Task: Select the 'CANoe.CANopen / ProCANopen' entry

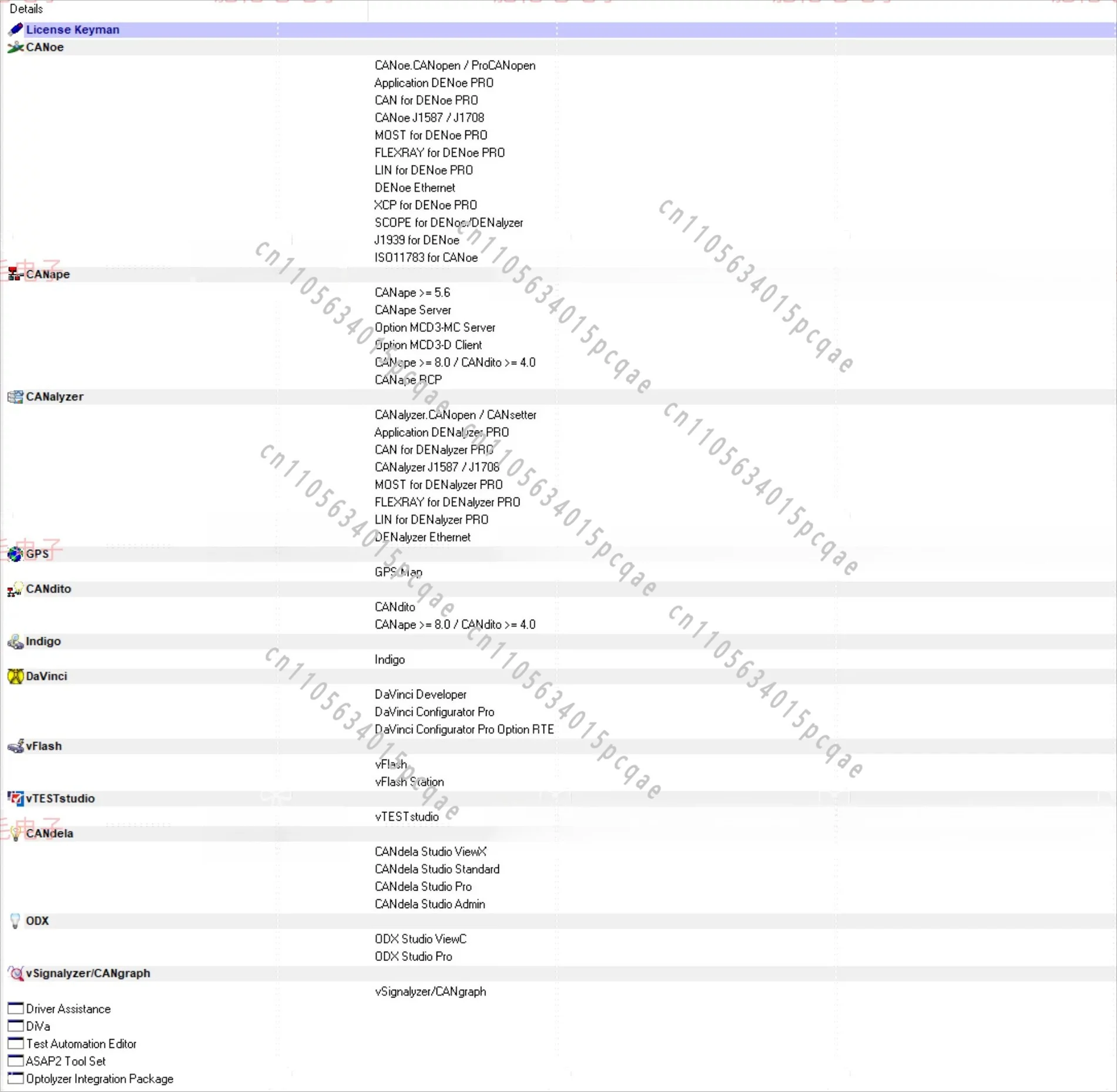Action: (x=455, y=65)
